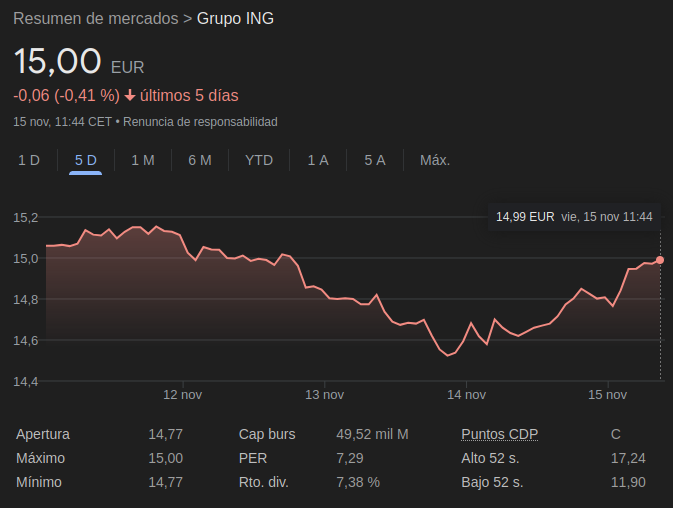Show the 5 A range tab
673x508 pixels.
coord(375,160)
